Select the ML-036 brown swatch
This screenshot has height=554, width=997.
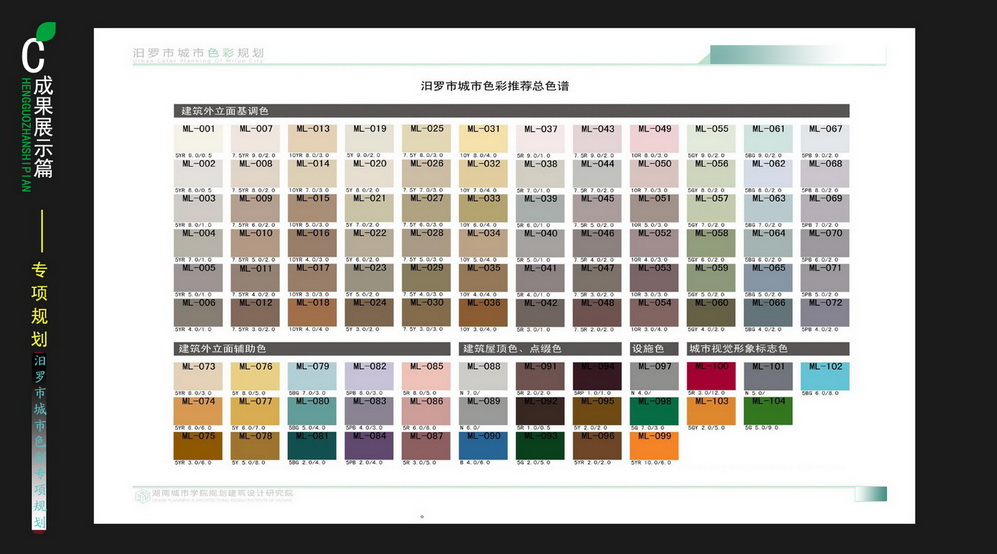pyautogui.click(x=483, y=312)
